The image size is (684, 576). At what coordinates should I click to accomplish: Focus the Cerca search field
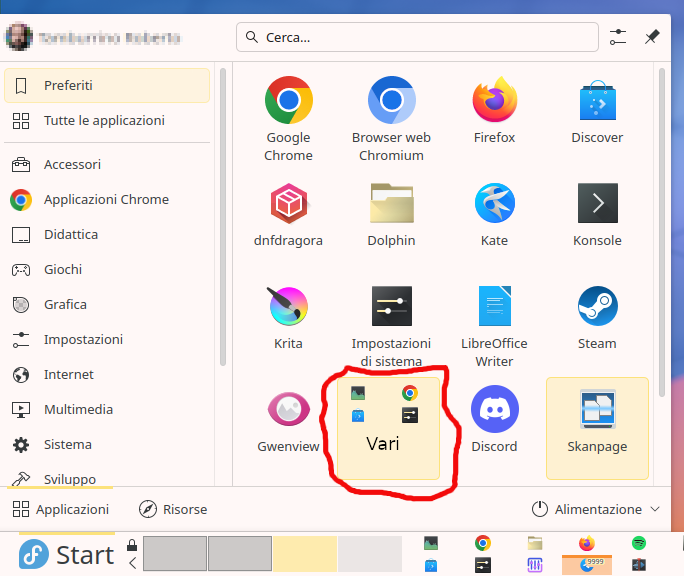pos(417,37)
